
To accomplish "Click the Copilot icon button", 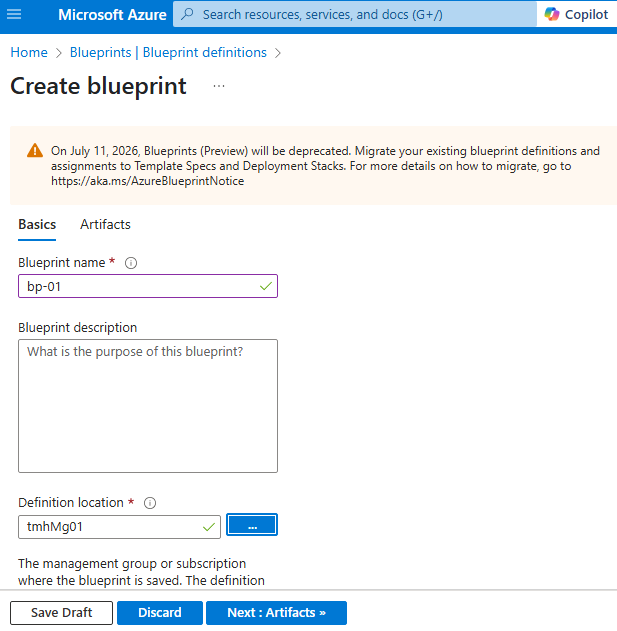I will (x=576, y=14).
